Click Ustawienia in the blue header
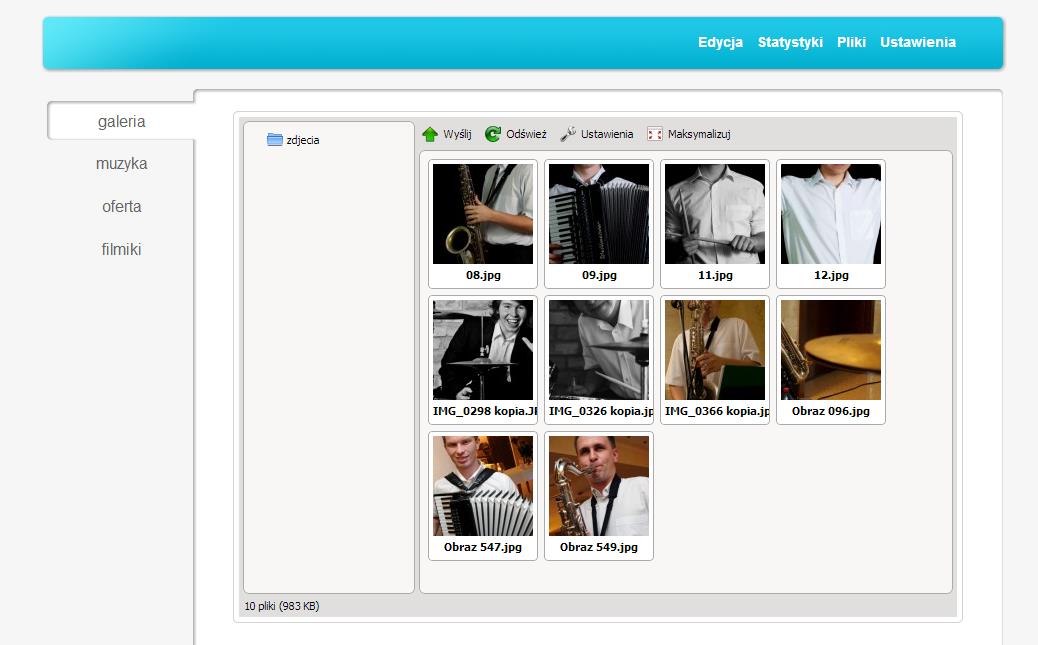 (917, 42)
